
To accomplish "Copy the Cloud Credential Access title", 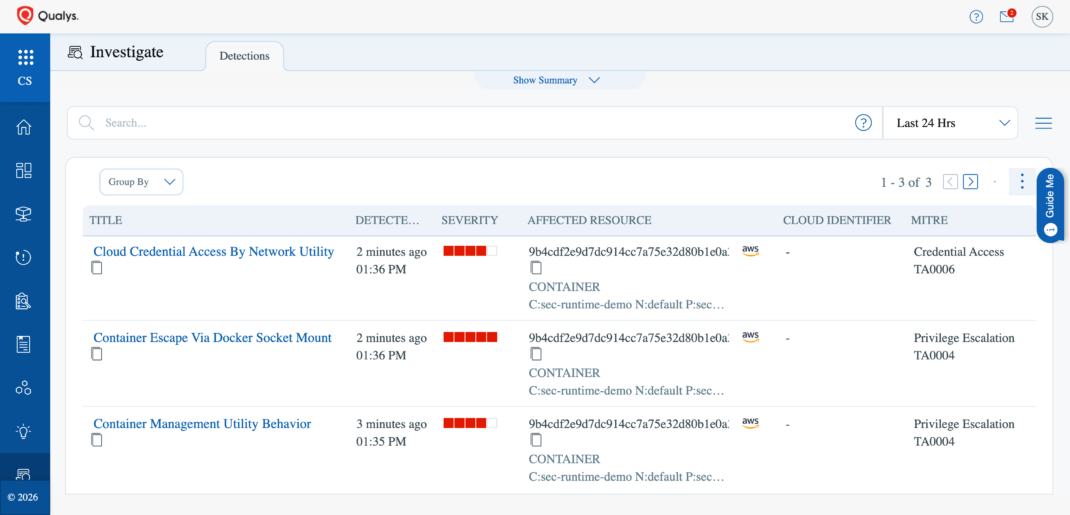I will tap(97, 268).
